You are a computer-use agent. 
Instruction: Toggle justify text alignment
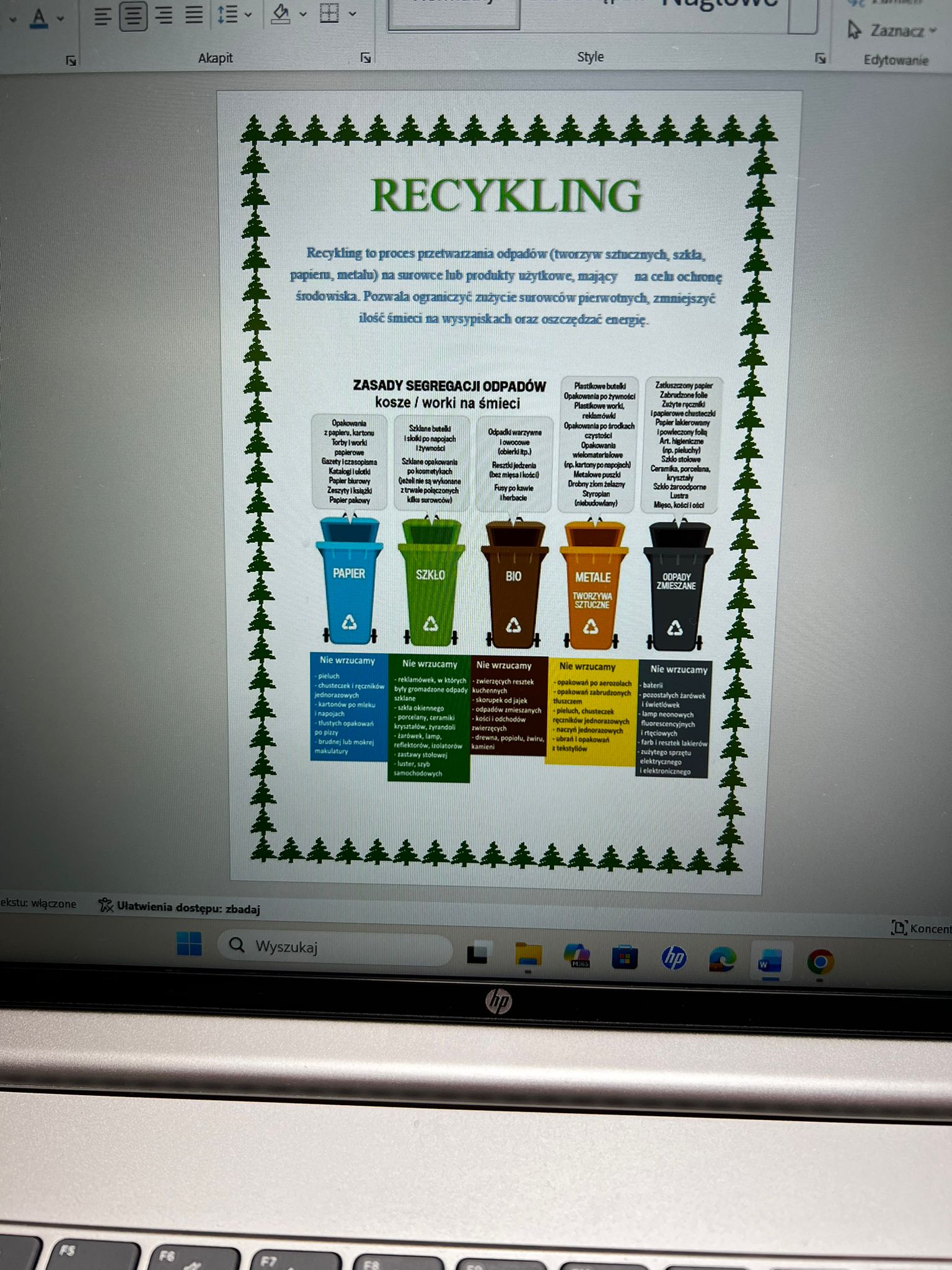[194, 15]
